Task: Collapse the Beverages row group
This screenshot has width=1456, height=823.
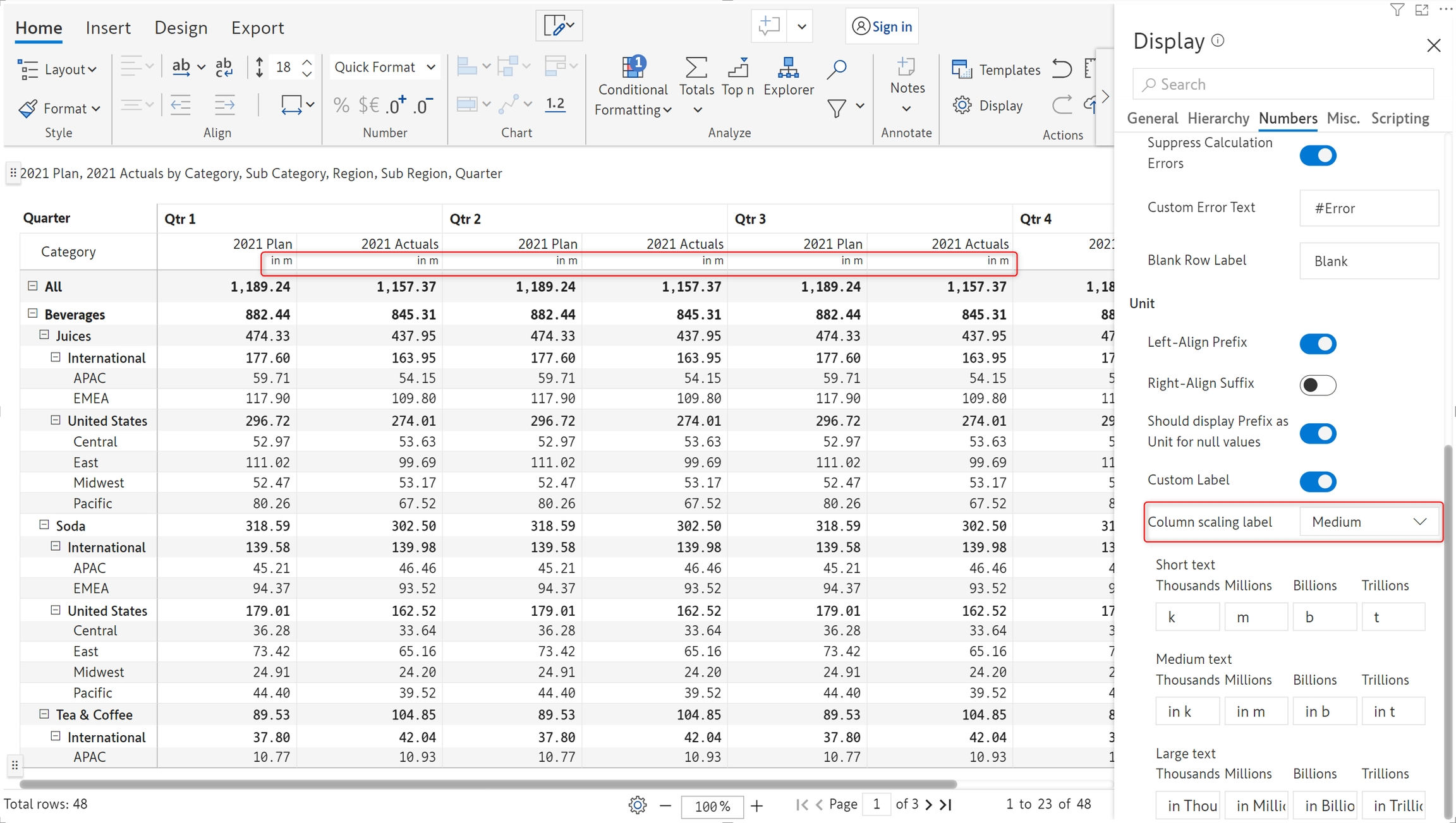Action: coord(33,313)
